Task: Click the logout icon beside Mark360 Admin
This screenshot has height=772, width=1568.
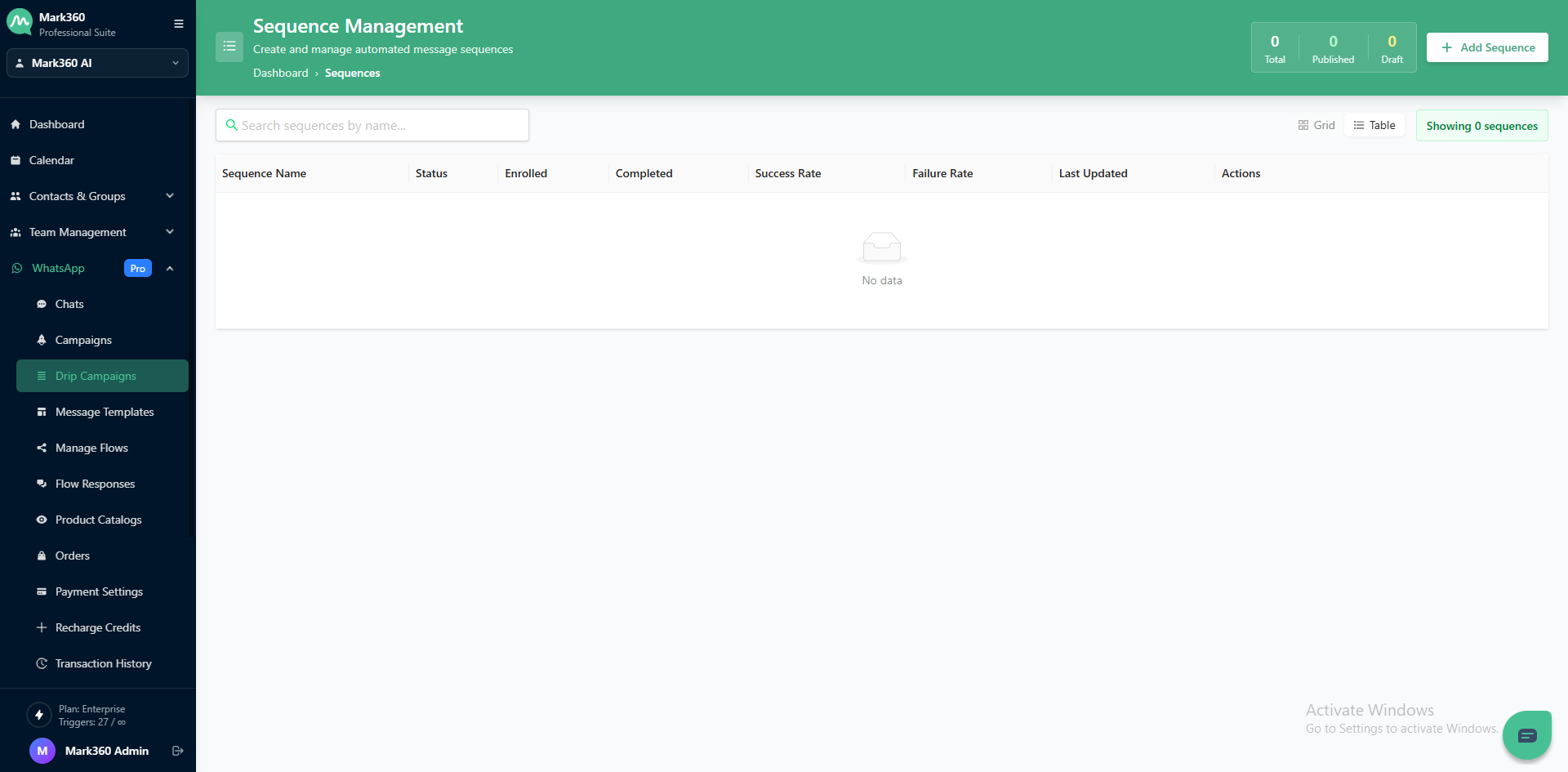Action: tap(177, 751)
